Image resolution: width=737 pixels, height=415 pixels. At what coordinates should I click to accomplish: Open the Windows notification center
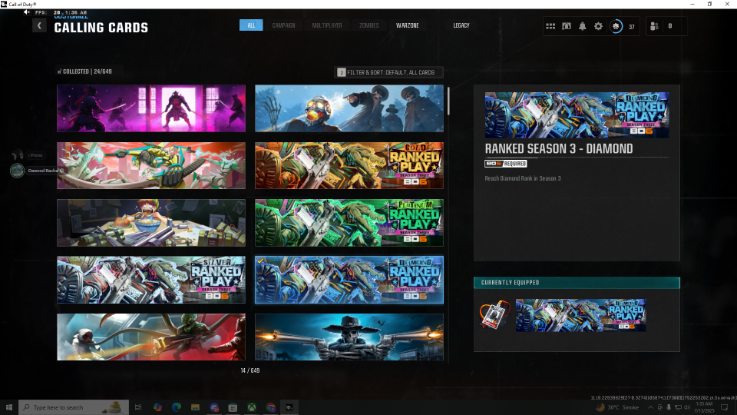(x=724, y=407)
